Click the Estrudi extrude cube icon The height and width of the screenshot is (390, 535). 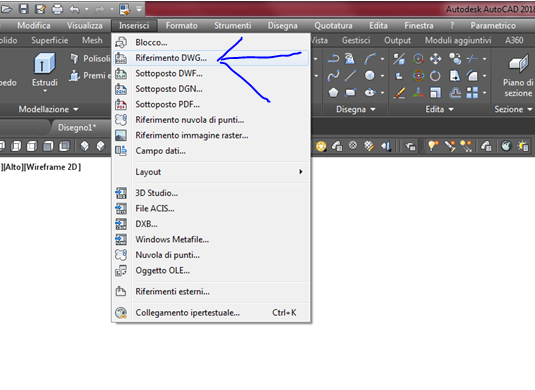pyautogui.click(x=45, y=63)
